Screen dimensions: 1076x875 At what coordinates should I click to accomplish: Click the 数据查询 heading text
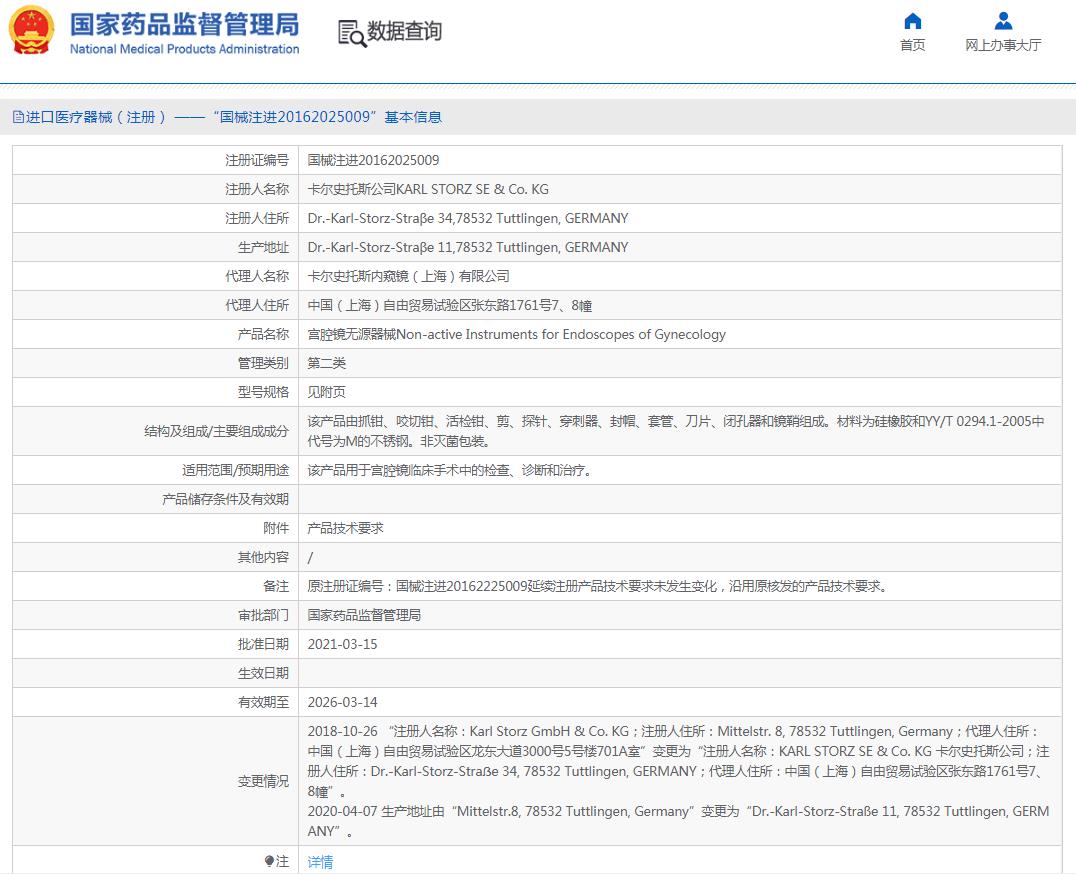pyautogui.click(x=404, y=32)
